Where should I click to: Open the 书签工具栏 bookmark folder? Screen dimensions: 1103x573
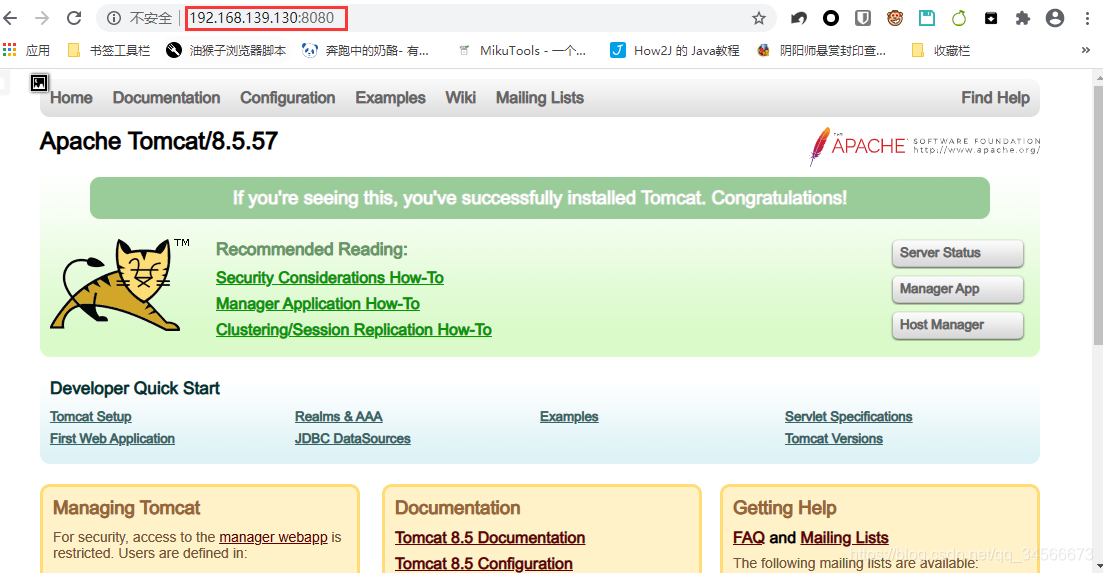click(x=108, y=50)
